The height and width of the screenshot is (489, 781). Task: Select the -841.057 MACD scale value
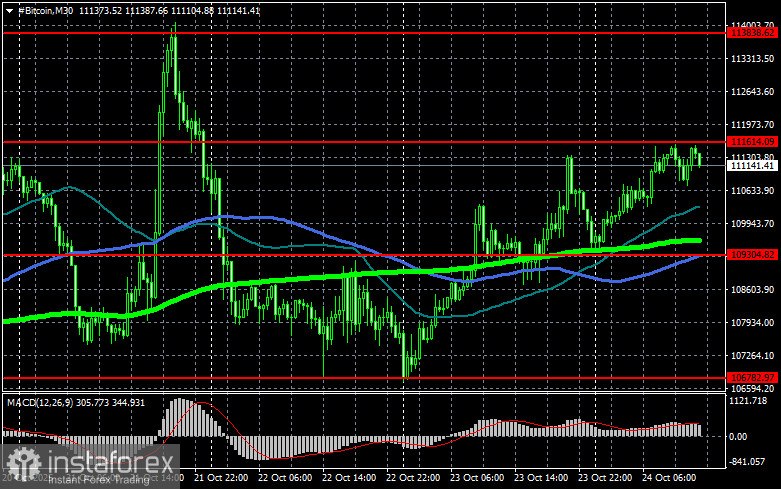coord(747,462)
